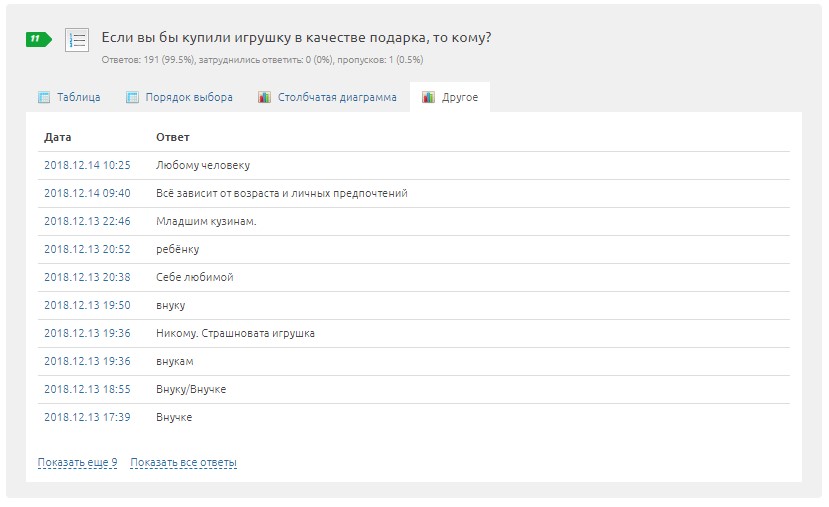Viewport: 829px width, 507px height.
Task: Click the answer Внуку/Внучке
Action: [191, 390]
